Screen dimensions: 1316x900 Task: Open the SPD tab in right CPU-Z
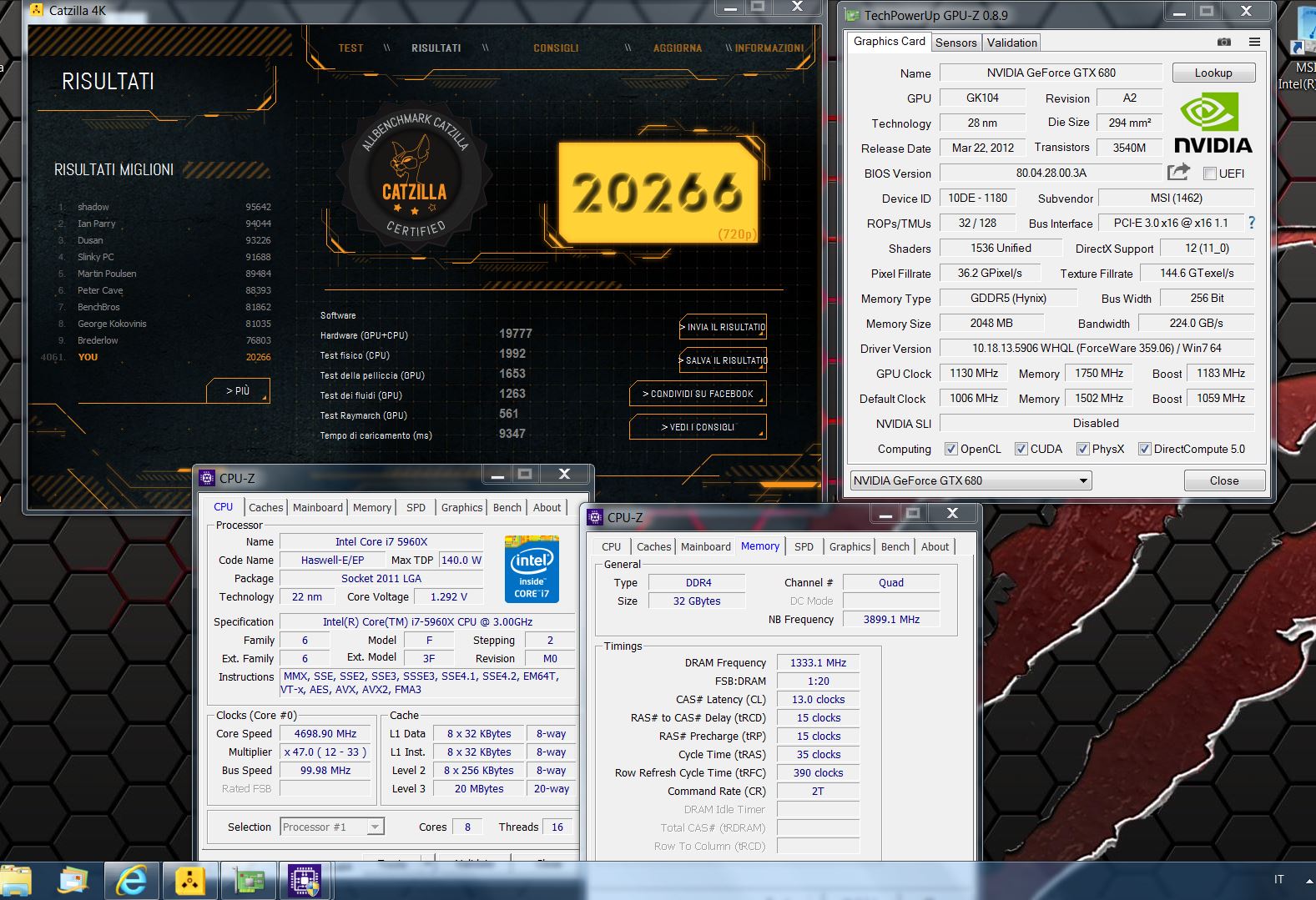[804, 546]
